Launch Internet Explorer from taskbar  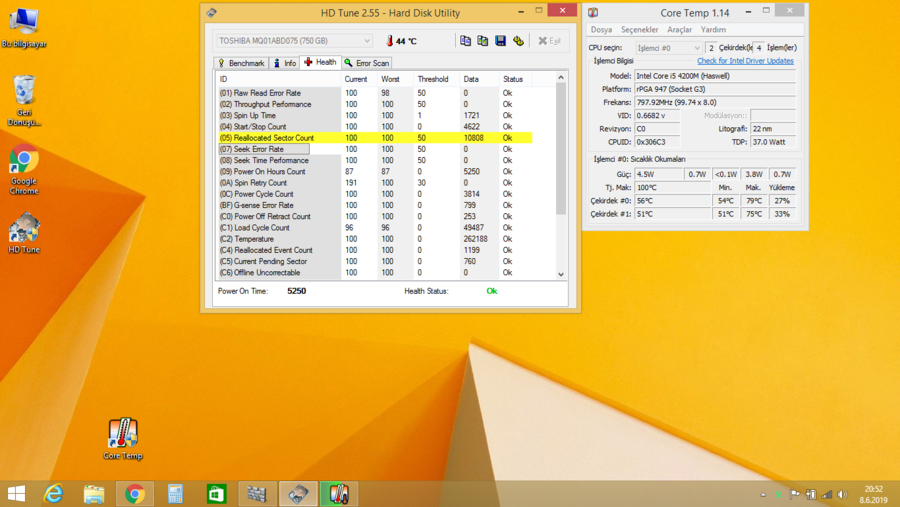click(53, 494)
